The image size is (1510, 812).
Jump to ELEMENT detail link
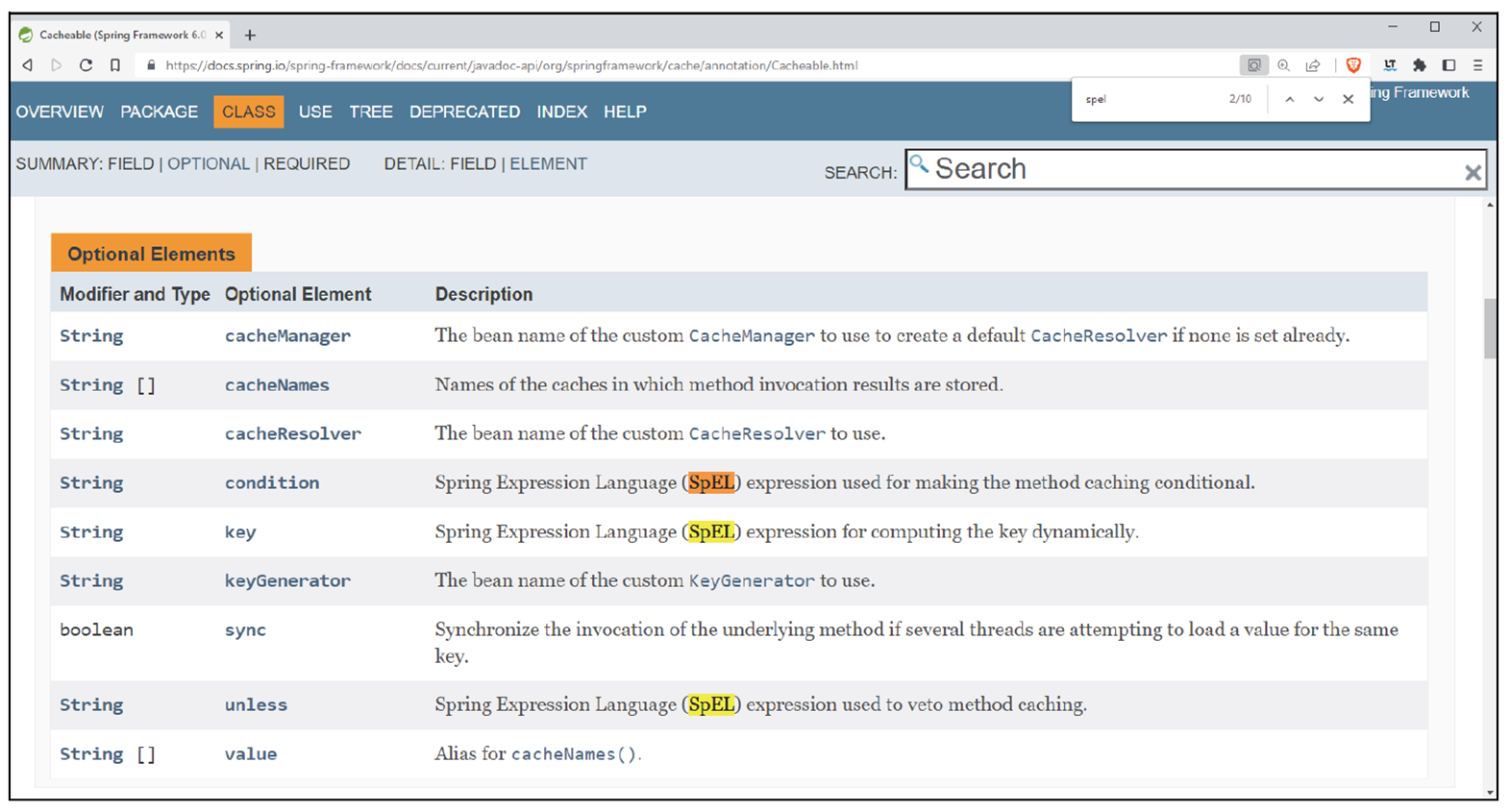pyautogui.click(x=548, y=163)
